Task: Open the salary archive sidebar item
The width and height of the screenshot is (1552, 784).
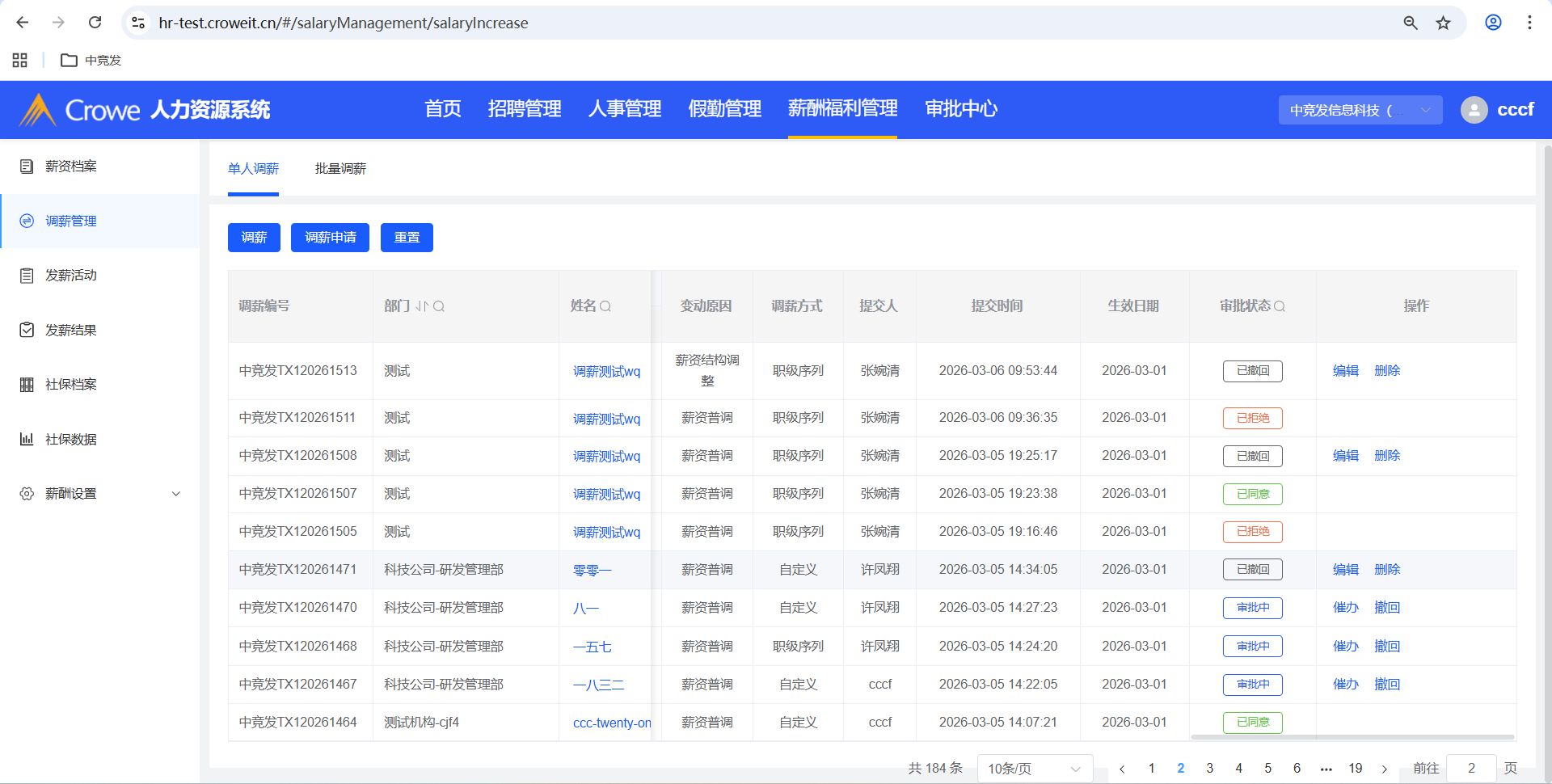Action: click(x=71, y=166)
